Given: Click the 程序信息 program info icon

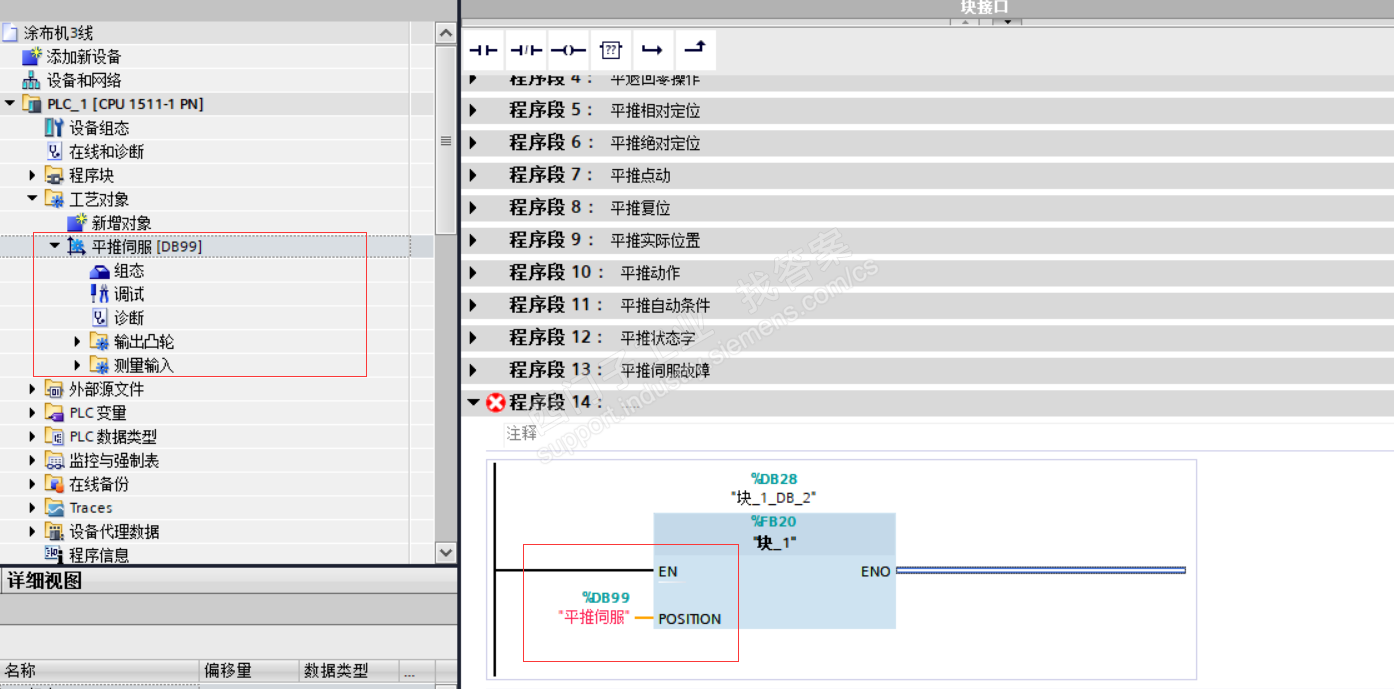Looking at the screenshot, I should (54, 555).
